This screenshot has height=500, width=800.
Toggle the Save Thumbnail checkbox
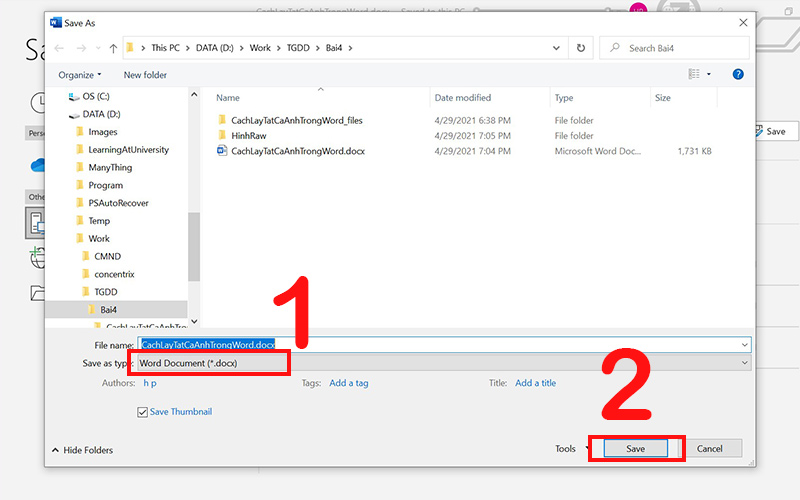(x=142, y=412)
